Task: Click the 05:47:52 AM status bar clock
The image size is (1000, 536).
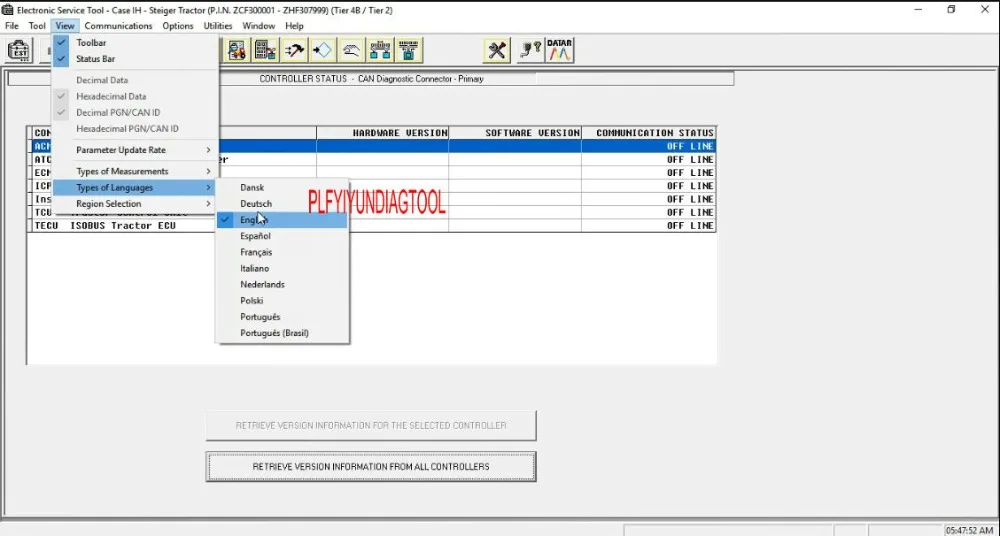Action: (x=969, y=530)
